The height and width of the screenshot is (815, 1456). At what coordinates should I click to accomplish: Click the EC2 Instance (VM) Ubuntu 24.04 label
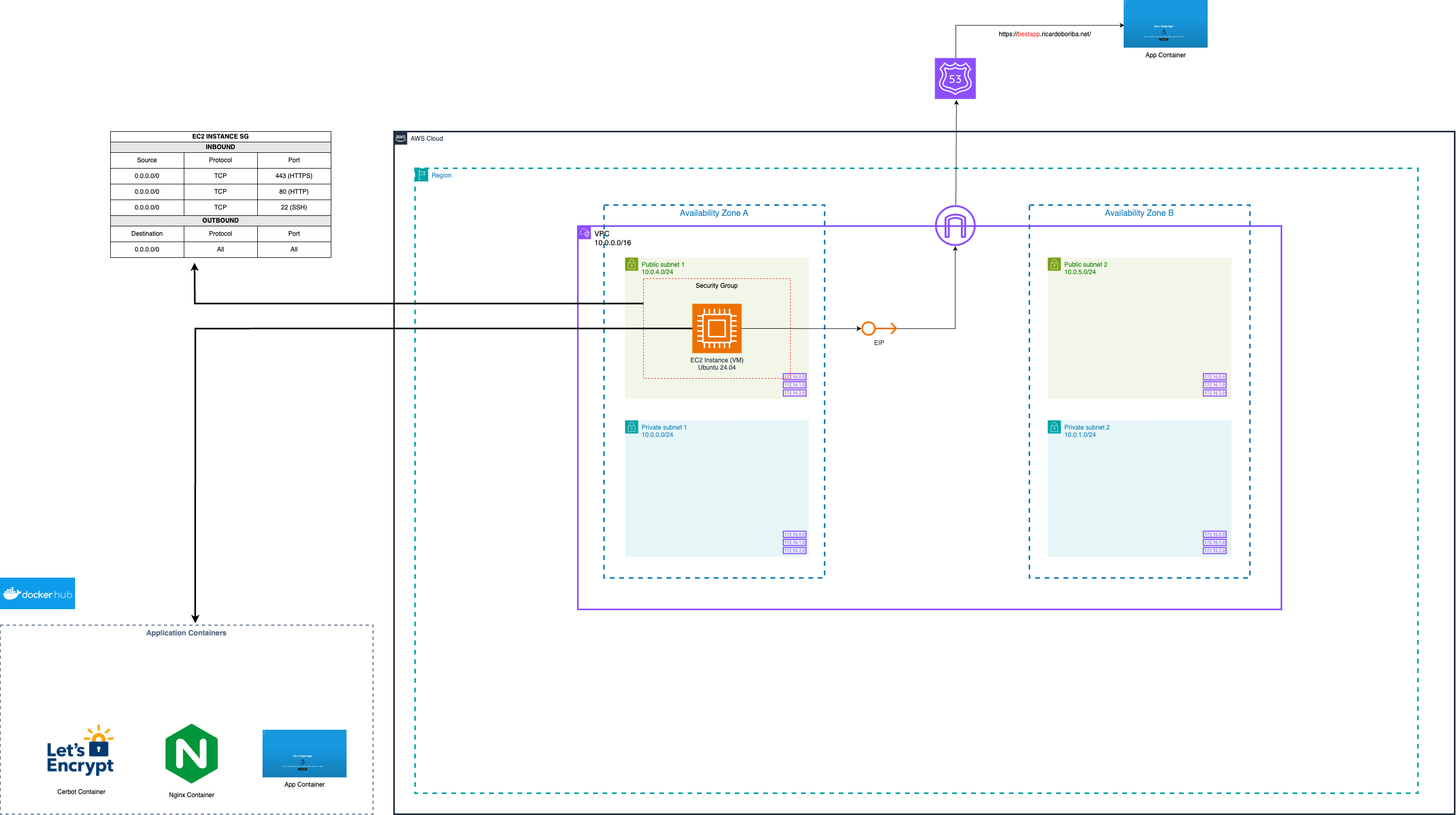[717, 364]
